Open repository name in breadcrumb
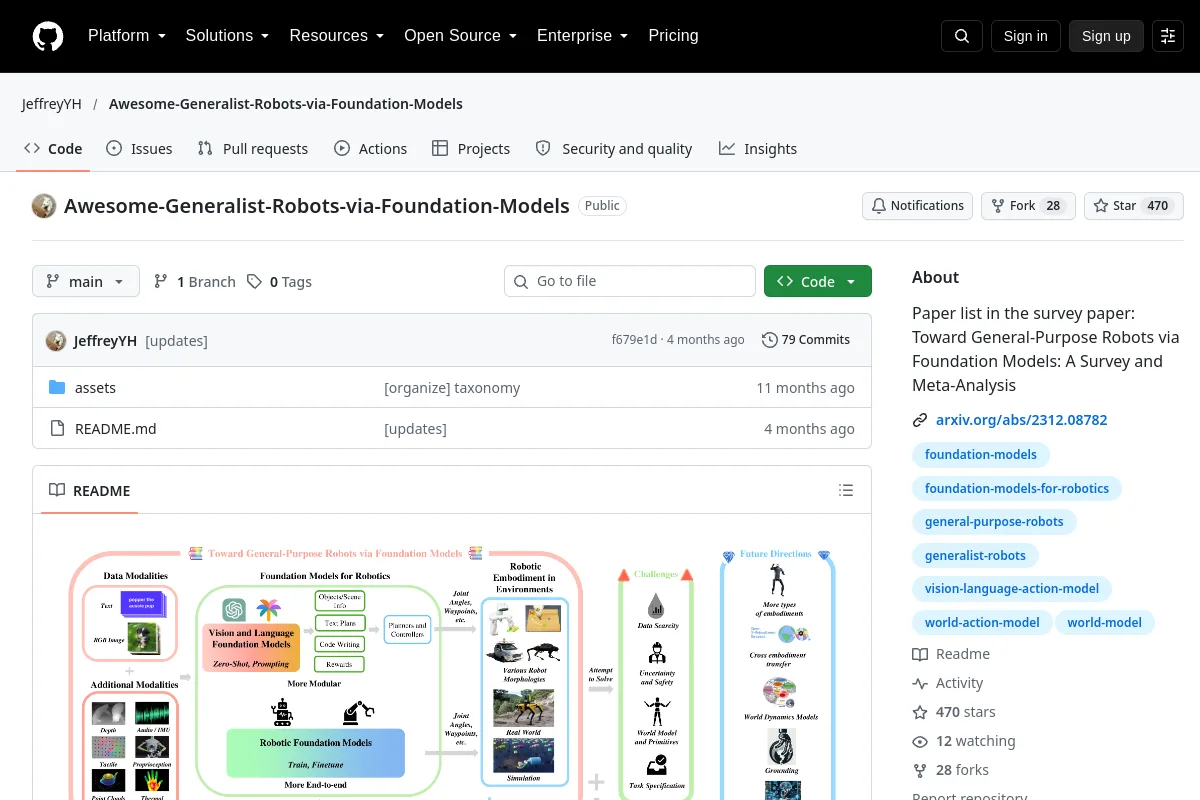 tap(286, 104)
